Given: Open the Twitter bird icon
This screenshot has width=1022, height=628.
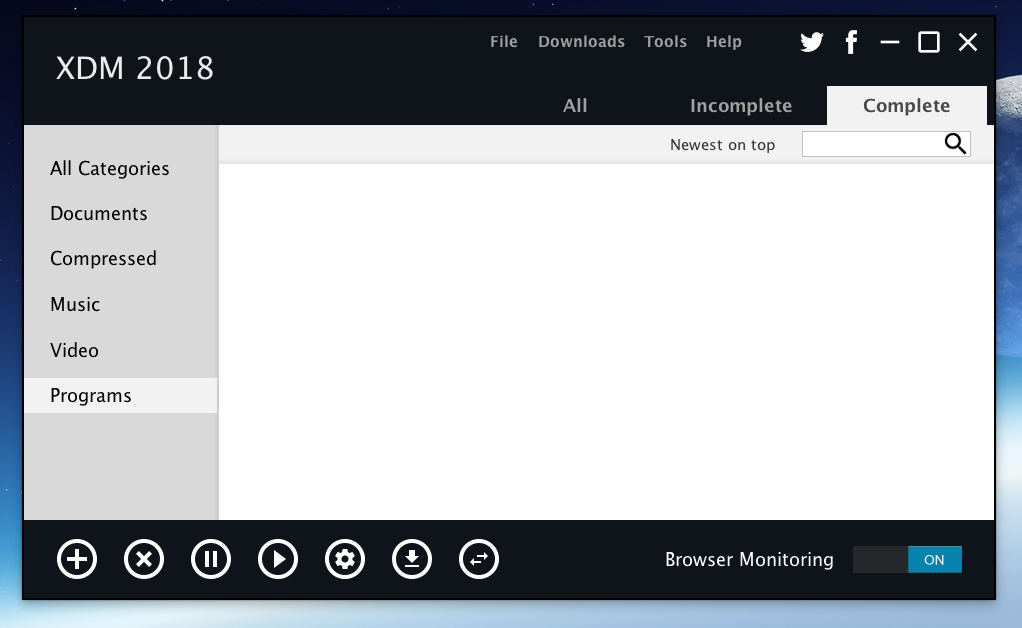Looking at the screenshot, I should [x=811, y=42].
